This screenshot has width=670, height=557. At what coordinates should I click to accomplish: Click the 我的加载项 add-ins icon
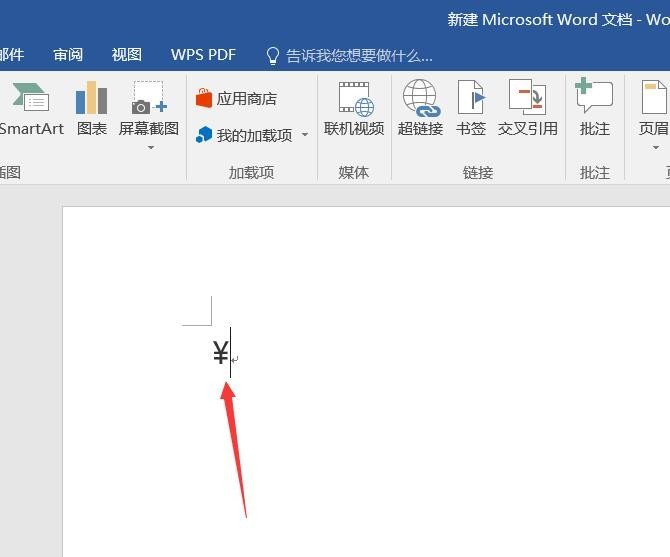pyautogui.click(x=204, y=135)
